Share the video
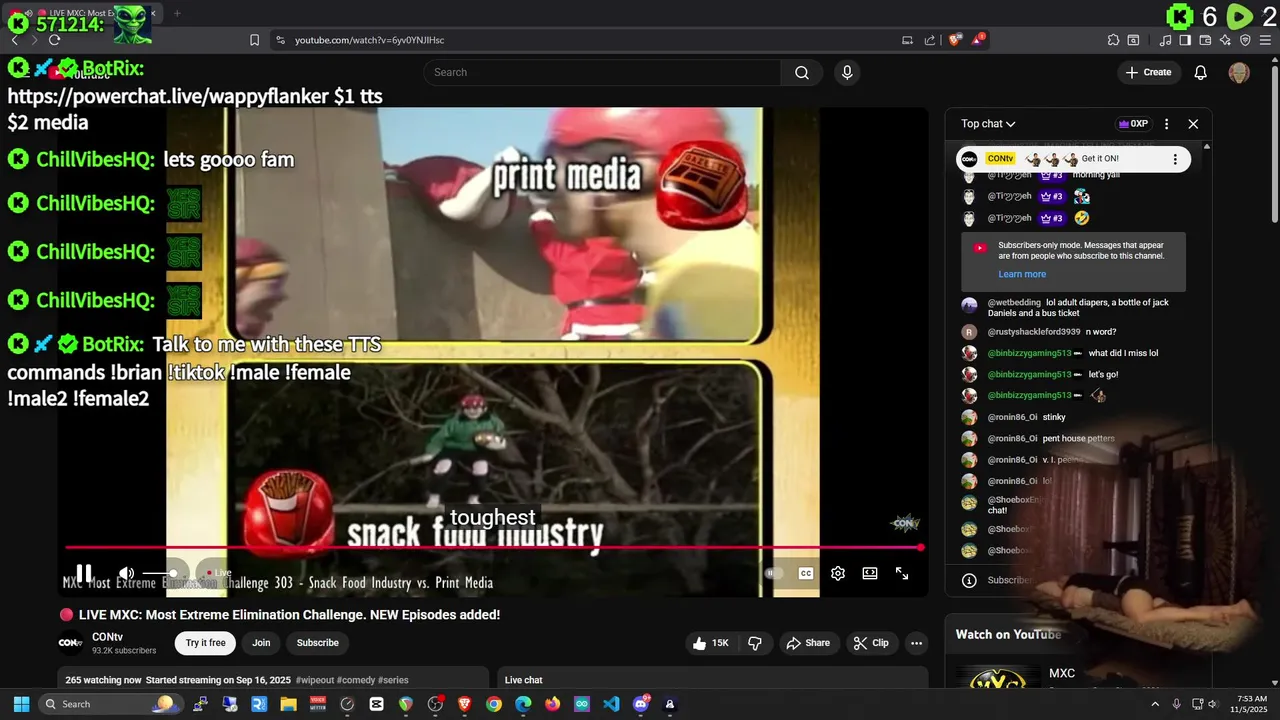 (x=808, y=643)
